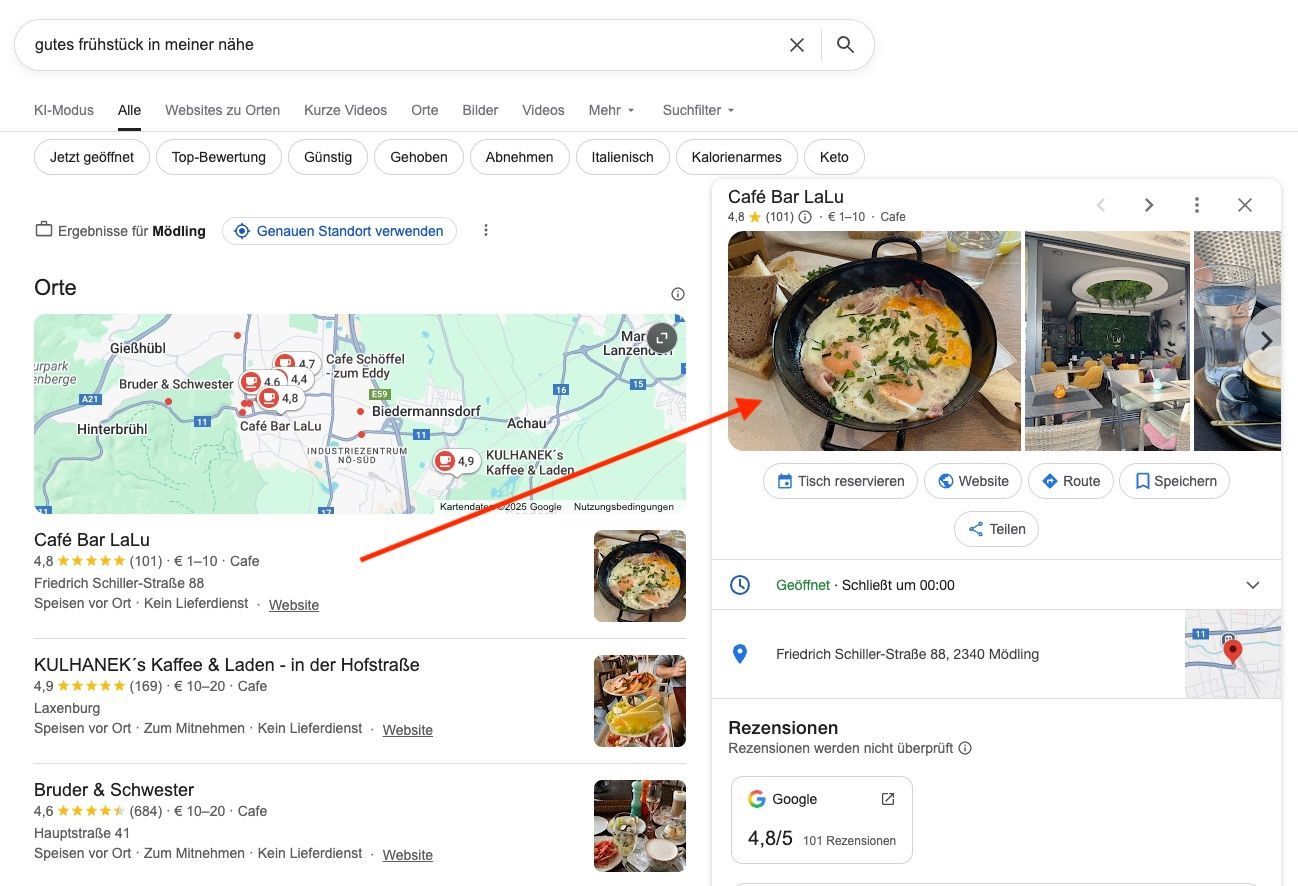This screenshot has height=886, width=1298.
Task: Open KULHANEK's Kaffee & Laden result title
Action: click(x=227, y=665)
